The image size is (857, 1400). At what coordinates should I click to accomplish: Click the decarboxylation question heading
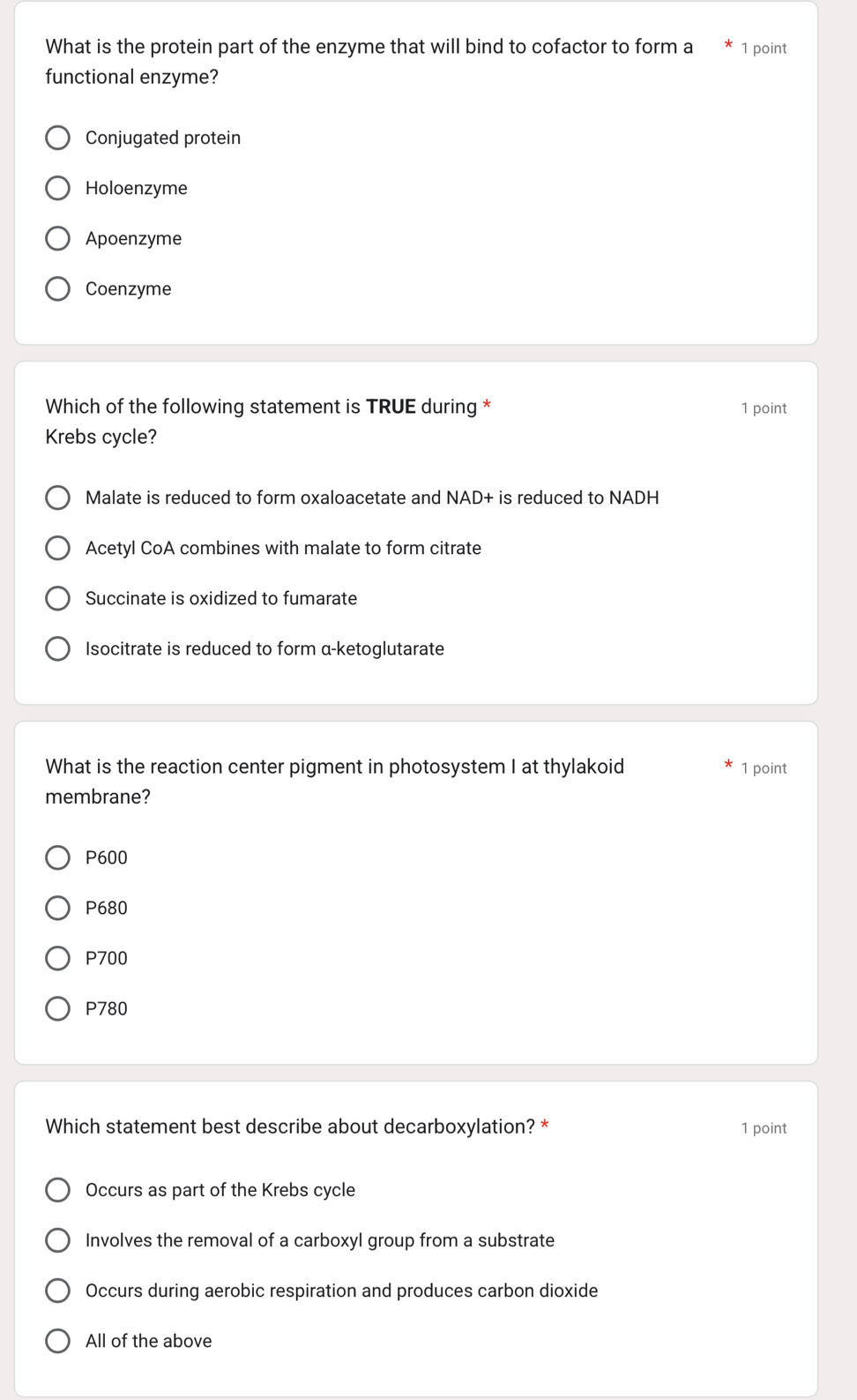tap(290, 1127)
